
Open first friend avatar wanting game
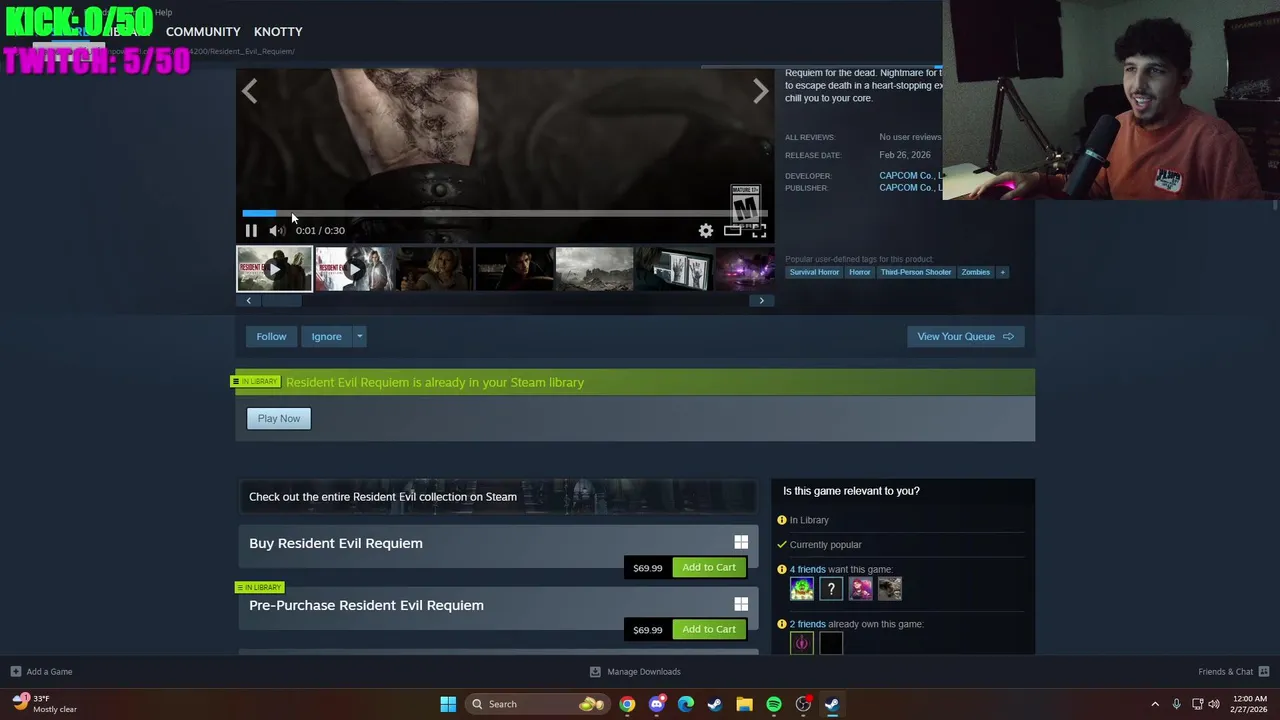[x=802, y=589]
